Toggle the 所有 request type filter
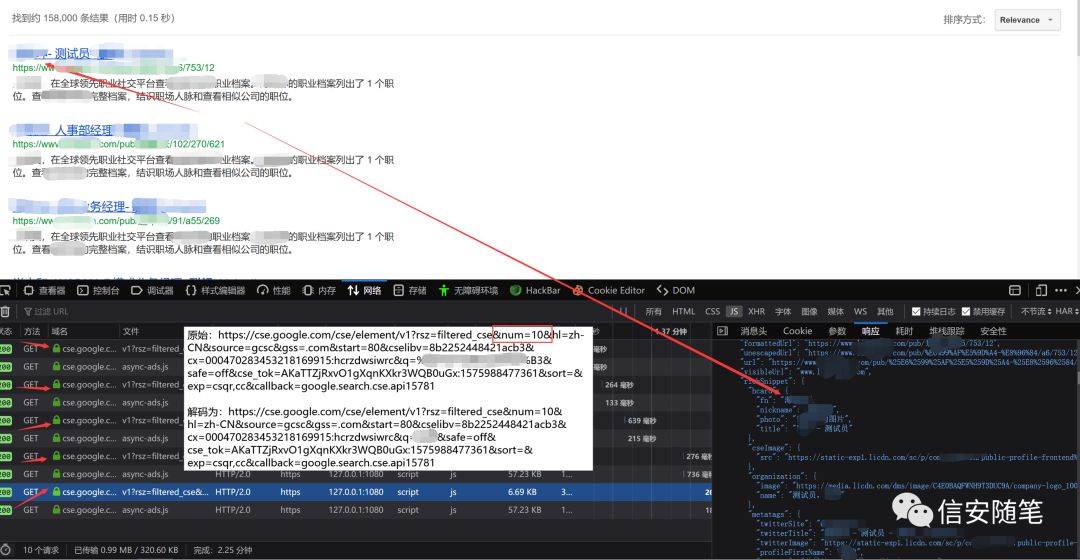 [x=653, y=311]
